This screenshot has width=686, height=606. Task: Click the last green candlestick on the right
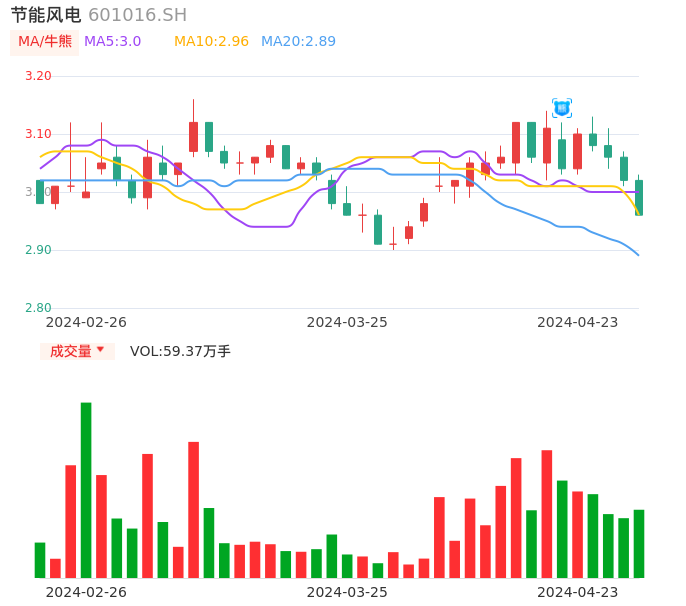click(x=639, y=198)
